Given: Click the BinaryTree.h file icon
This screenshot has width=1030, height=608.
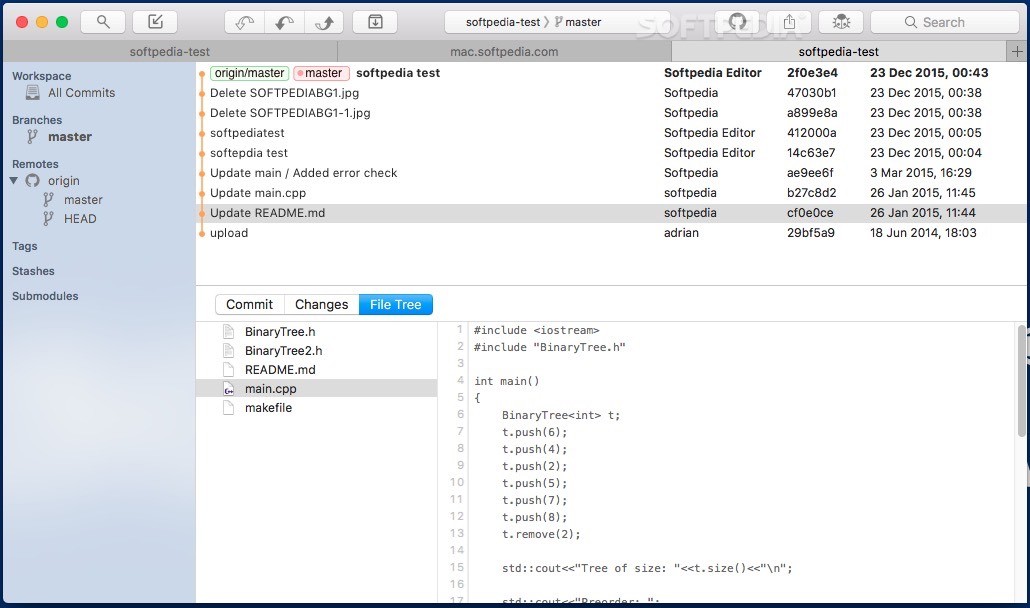Looking at the screenshot, I should point(228,332).
